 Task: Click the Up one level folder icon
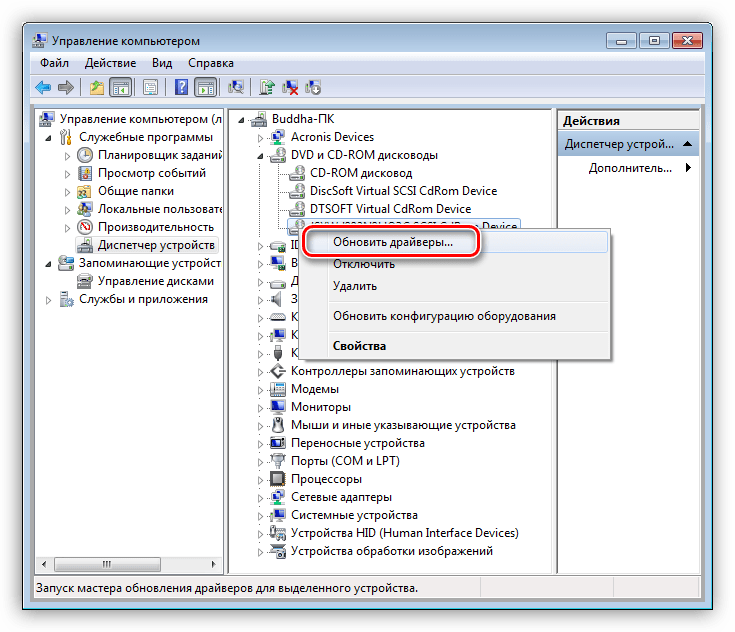[97, 87]
